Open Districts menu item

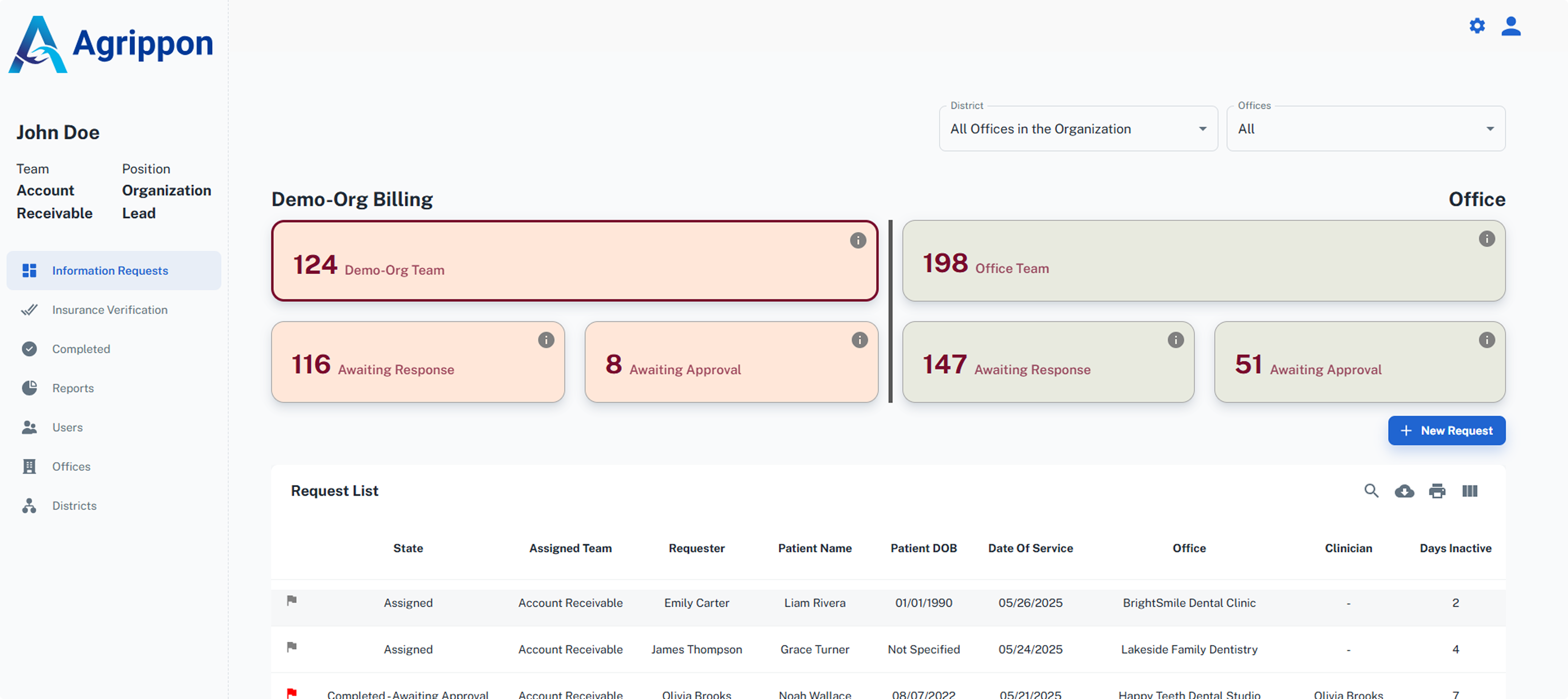114,506
